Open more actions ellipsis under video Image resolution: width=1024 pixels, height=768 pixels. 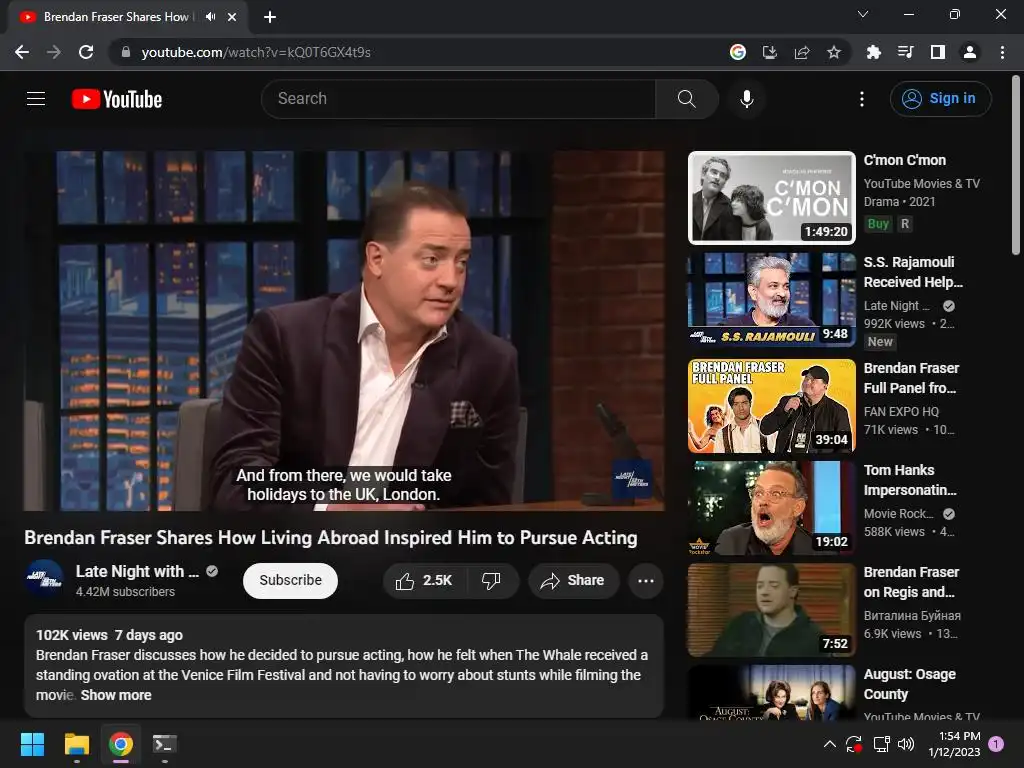[x=645, y=581]
